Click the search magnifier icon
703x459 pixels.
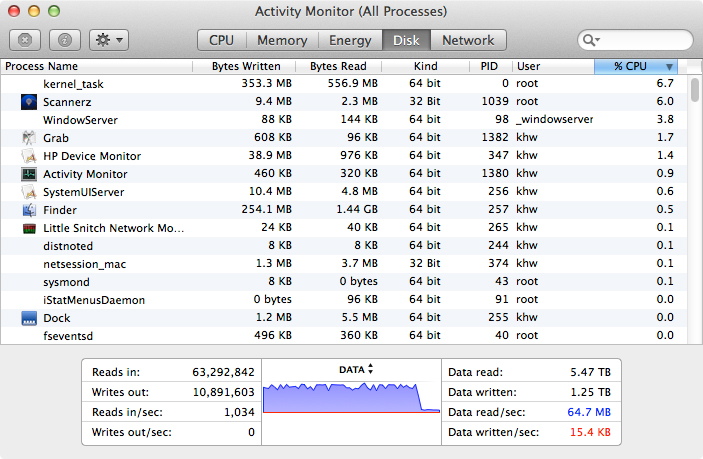click(590, 40)
